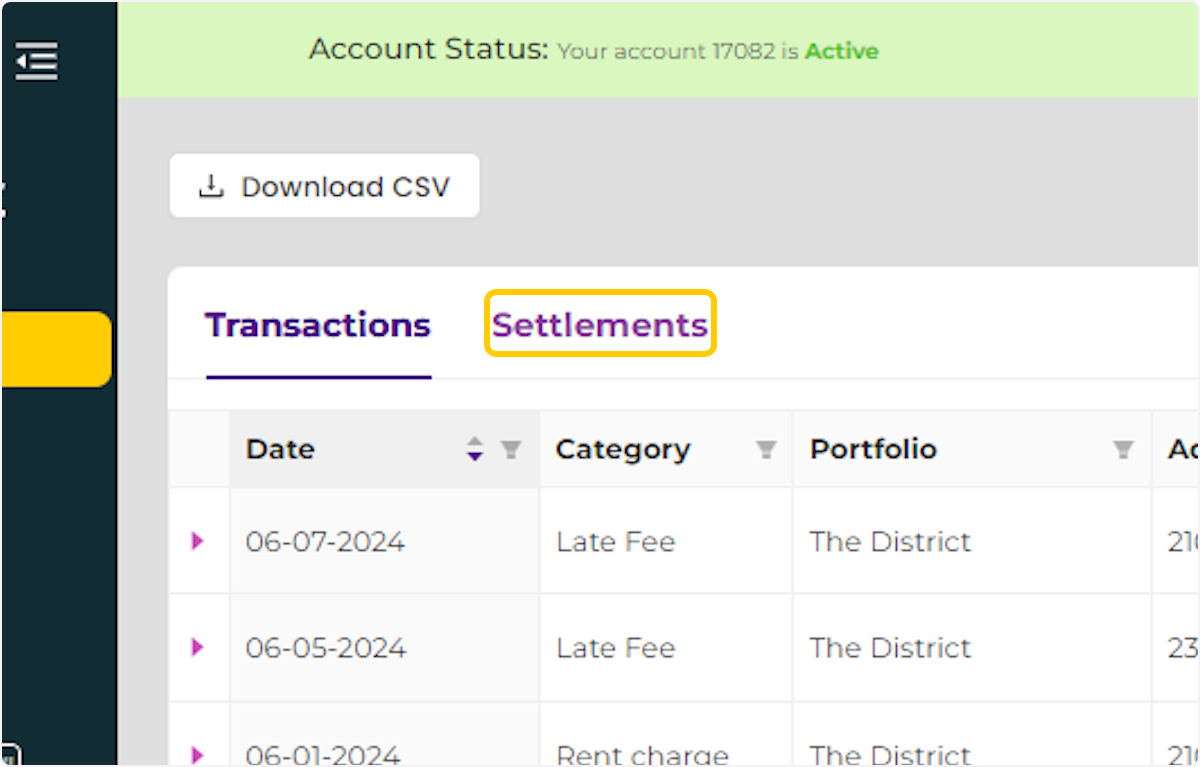Expand the 06-07-2024 Late Fee transaction row
Image resolution: width=1200 pixels, height=767 pixels.
[199, 541]
